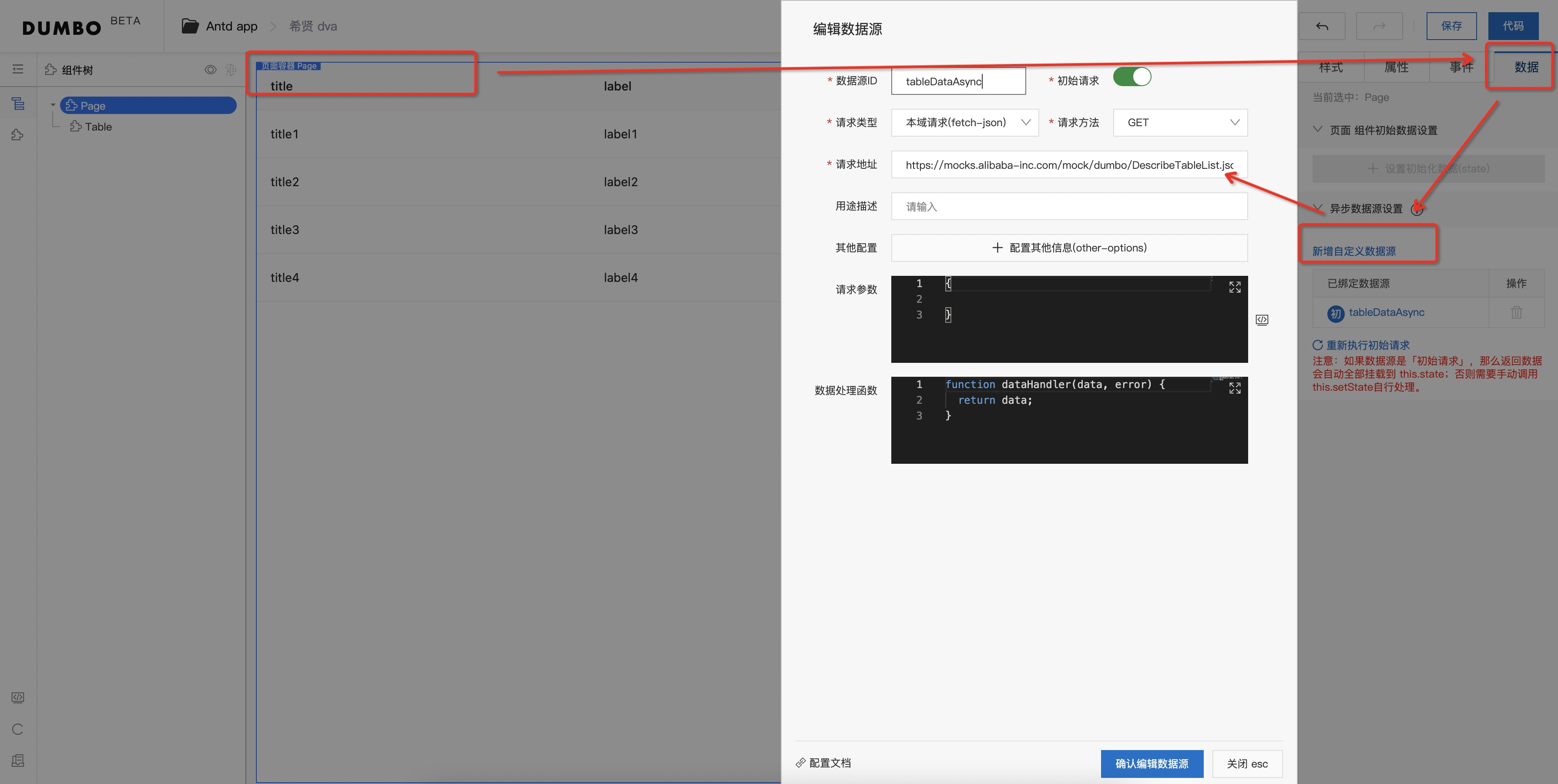Switch to the 属性 (properties) tab

[x=1396, y=67]
